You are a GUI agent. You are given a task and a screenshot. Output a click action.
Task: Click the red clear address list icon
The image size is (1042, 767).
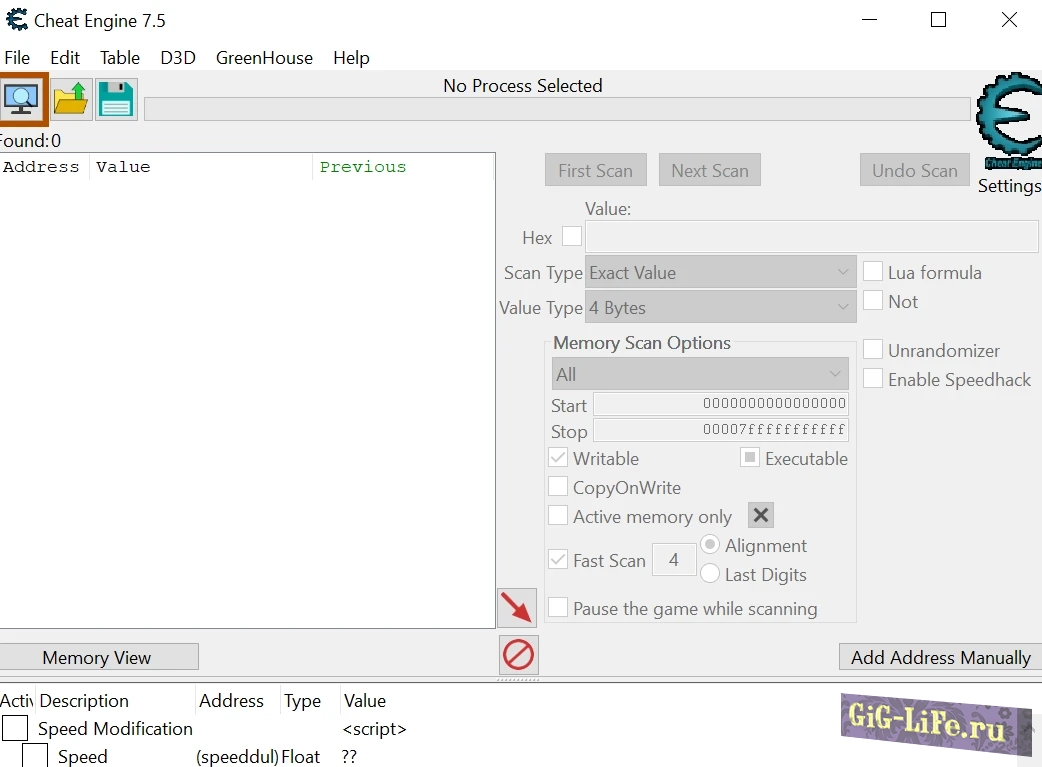coord(518,655)
